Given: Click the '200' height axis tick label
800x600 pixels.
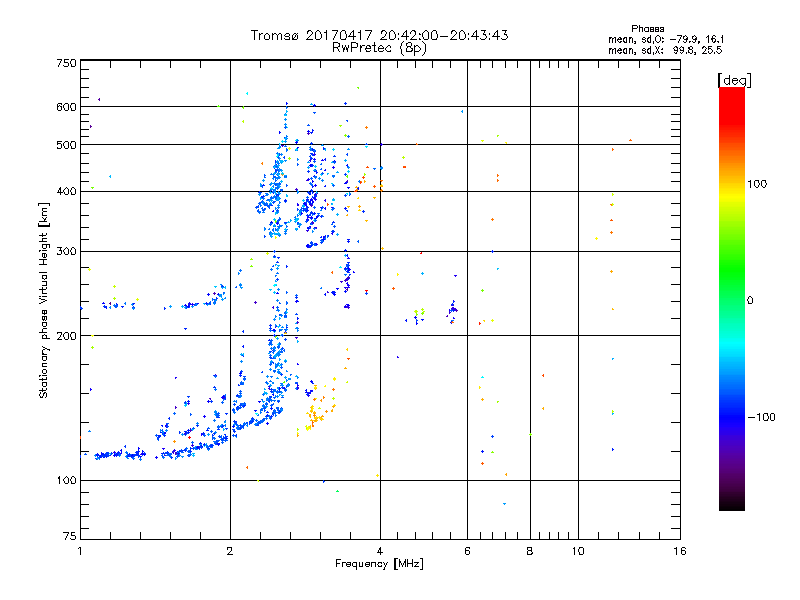Looking at the screenshot, I should click(66, 336).
